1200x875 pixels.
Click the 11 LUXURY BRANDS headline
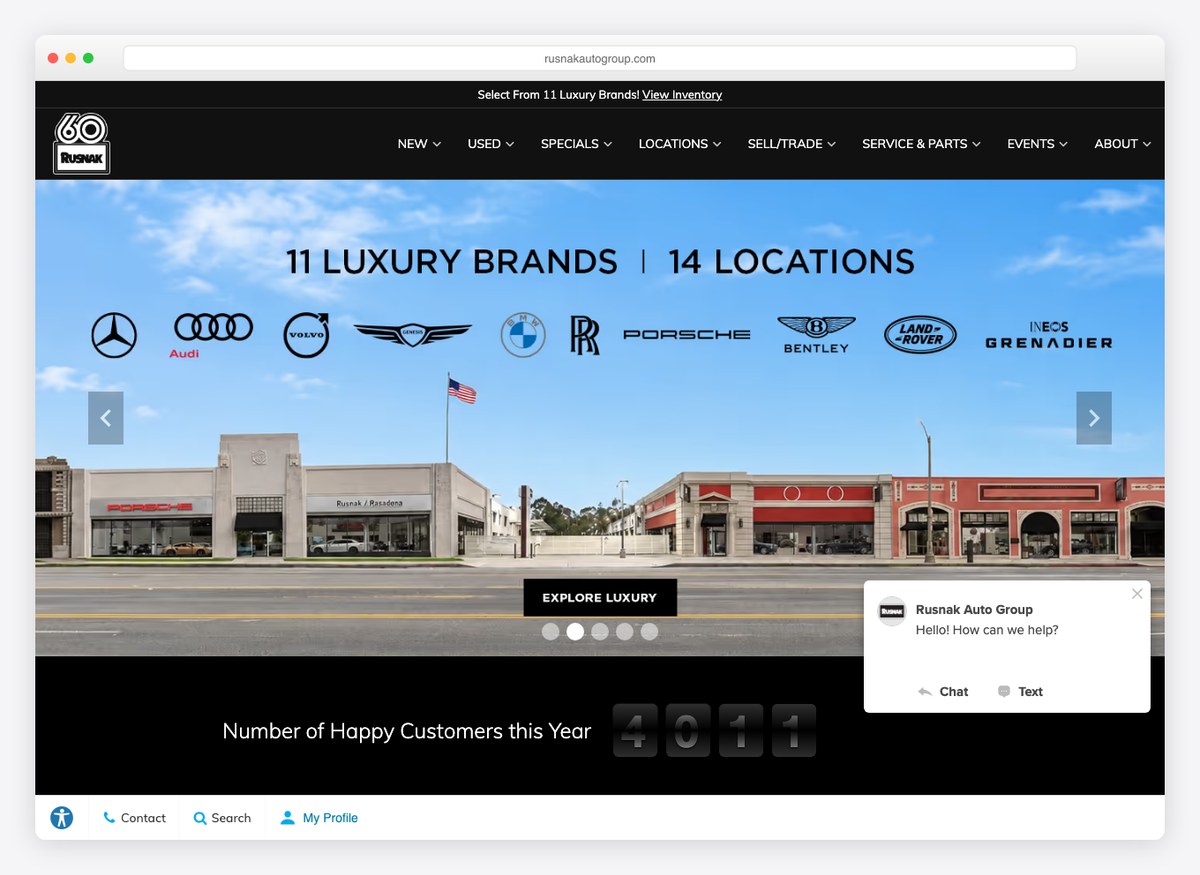pos(451,262)
